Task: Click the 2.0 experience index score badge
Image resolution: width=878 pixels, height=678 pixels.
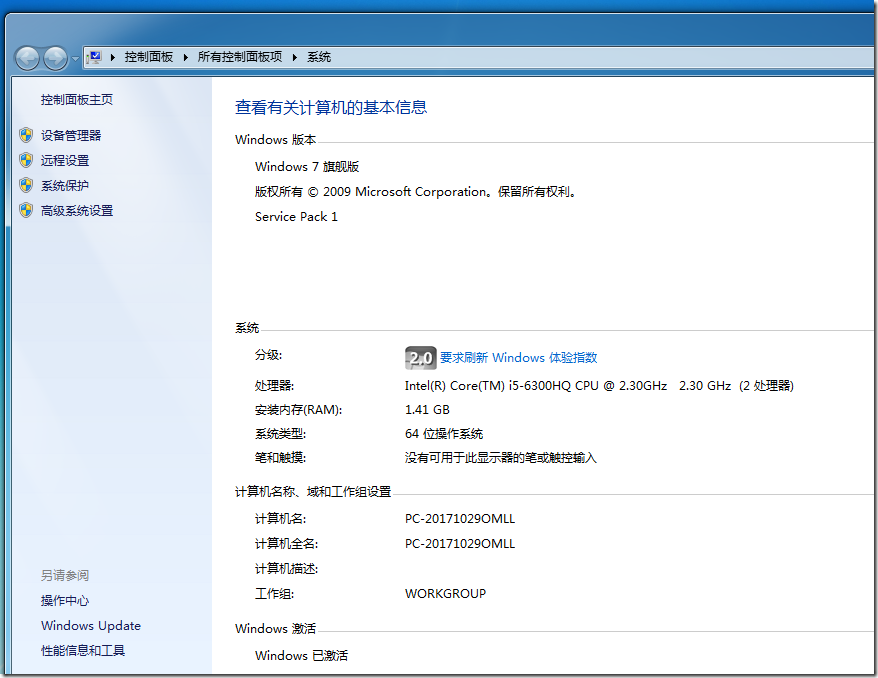Action: coord(420,358)
